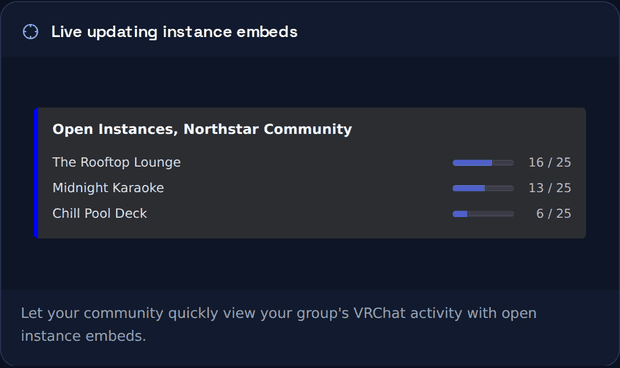The height and width of the screenshot is (368, 620).
Task: Click The Rooftop Lounge capacity bar
Action: pyautogui.click(x=483, y=163)
